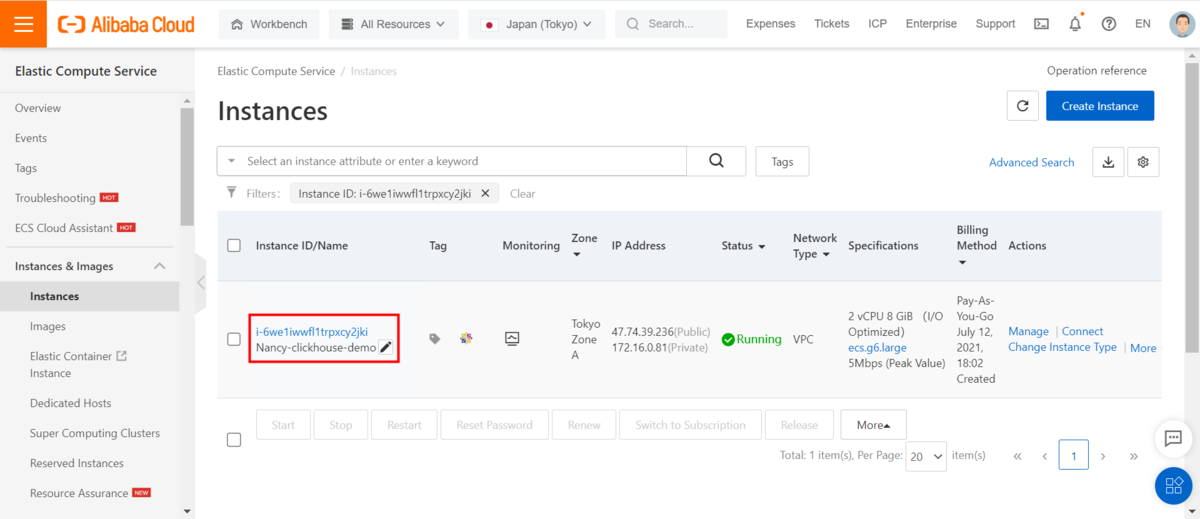Filter by Network Type dropdown
The image size is (1200, 519).
coord(826,254)
